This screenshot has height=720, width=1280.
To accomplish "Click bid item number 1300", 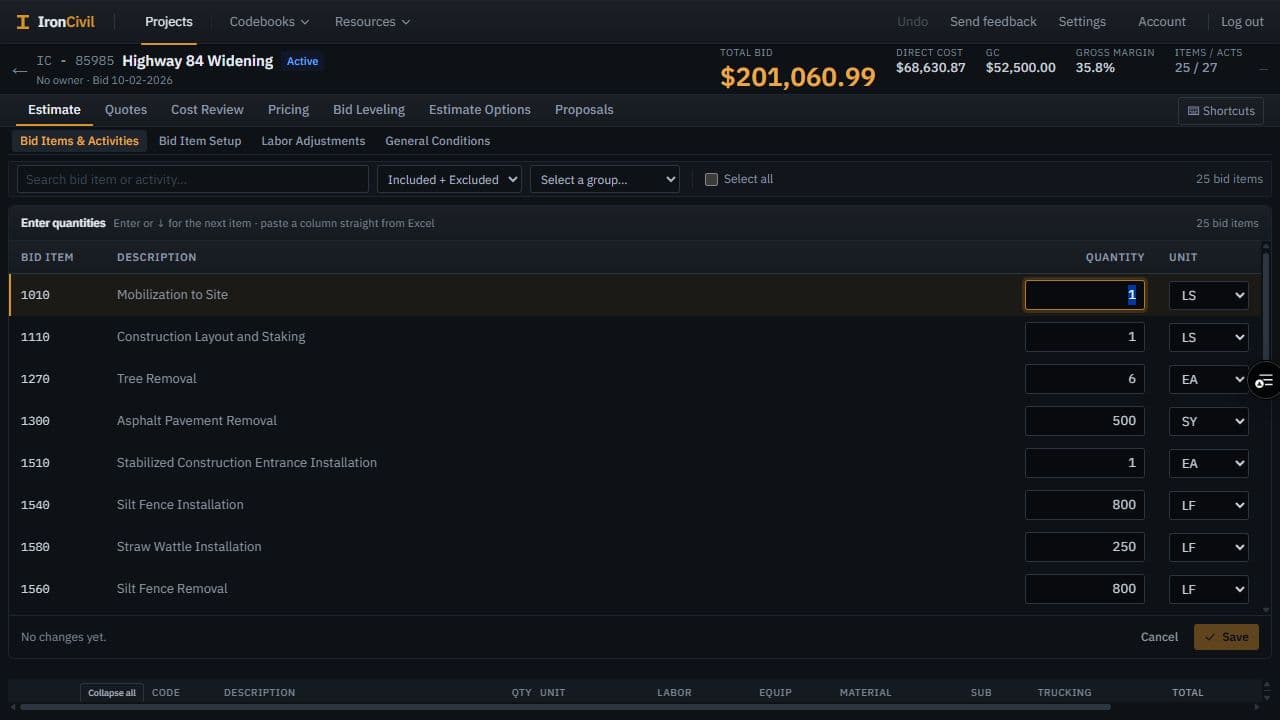I will tap(35, 421).
